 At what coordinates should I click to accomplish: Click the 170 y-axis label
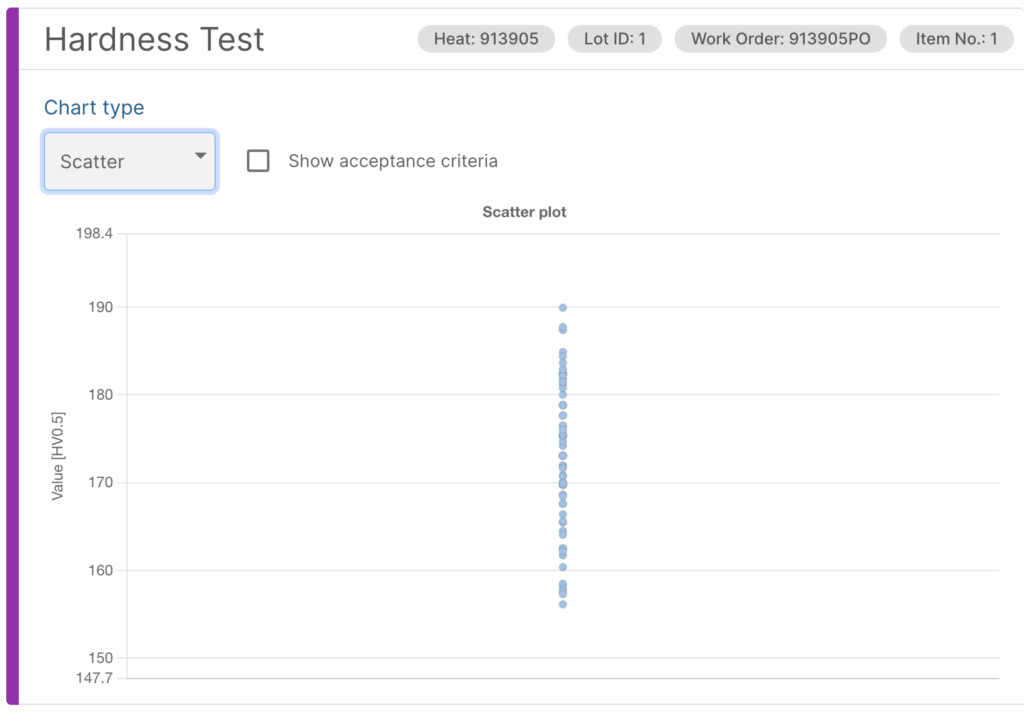pyautogui.click(x=101, y=483)
